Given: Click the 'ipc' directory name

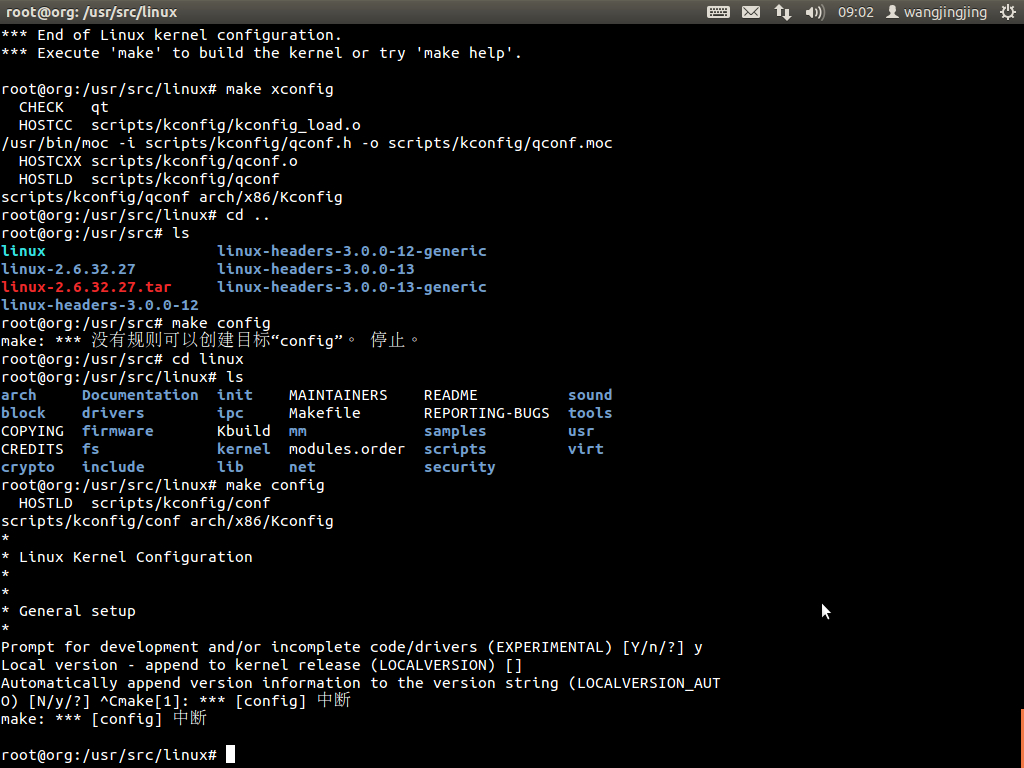Looking at the screenshot, I should [231, 414].
